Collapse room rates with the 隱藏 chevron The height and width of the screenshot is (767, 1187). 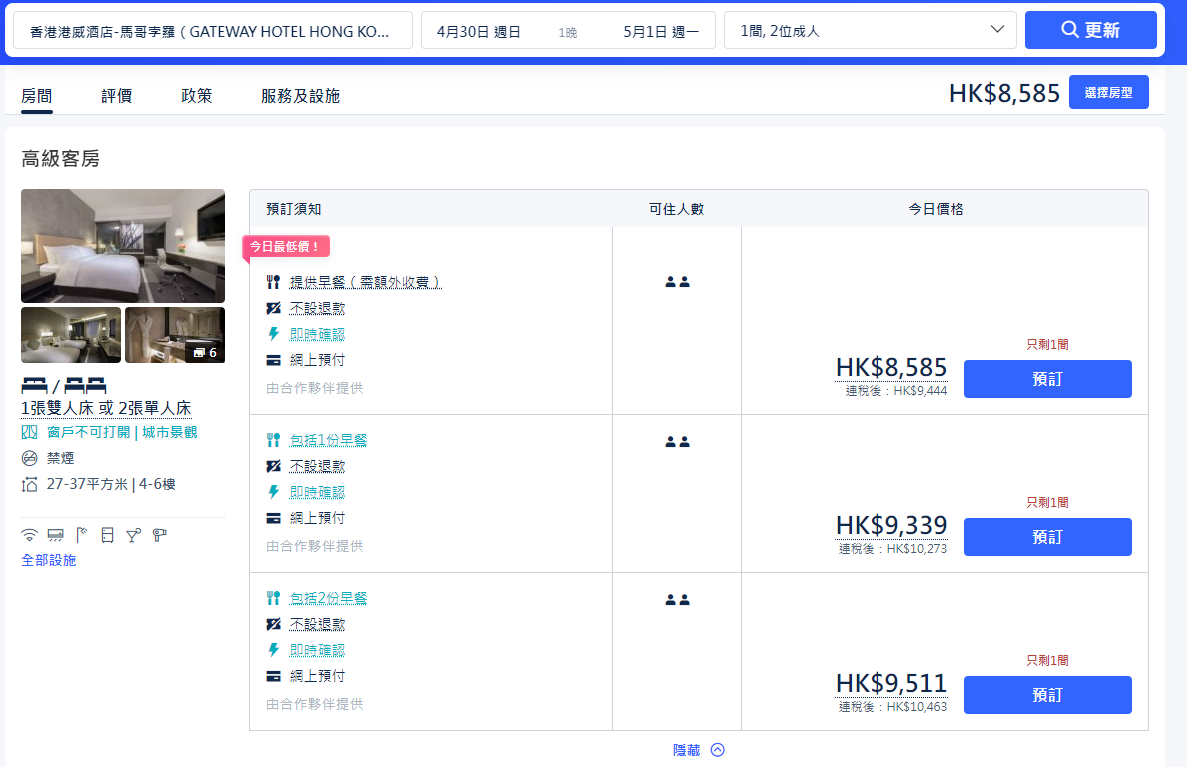(x=717, y=750)
